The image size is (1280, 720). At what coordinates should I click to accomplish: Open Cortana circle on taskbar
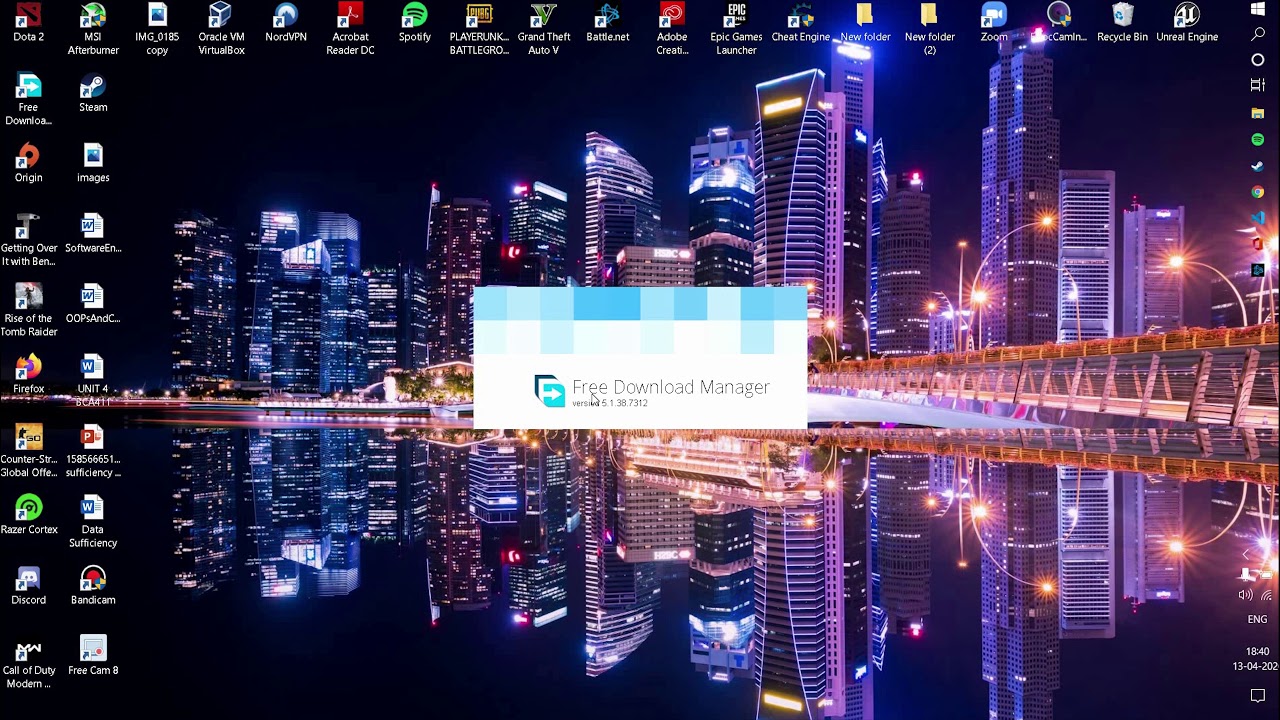[x=1258, y=60]
